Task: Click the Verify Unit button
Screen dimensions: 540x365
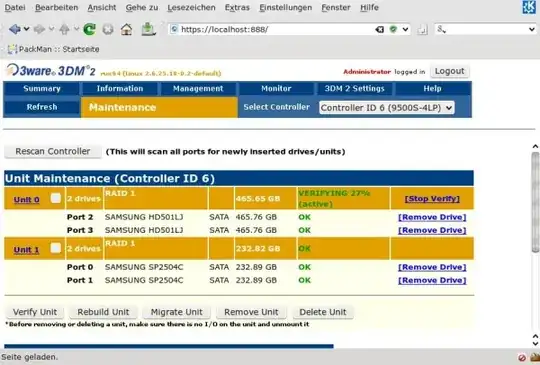Action: pyautogui.click(x=35, y=312)
